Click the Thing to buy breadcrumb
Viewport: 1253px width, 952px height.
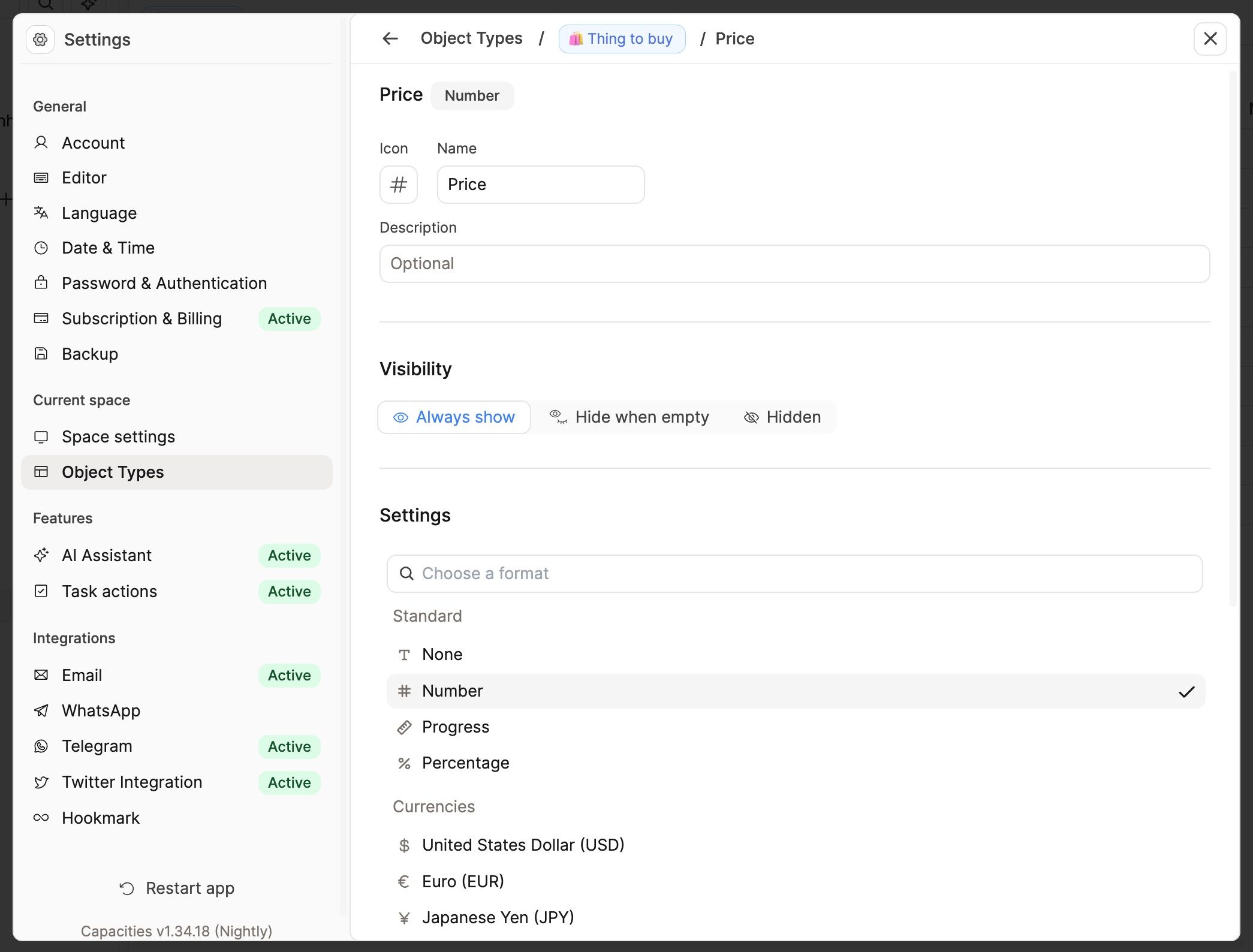tap(622, 39)
